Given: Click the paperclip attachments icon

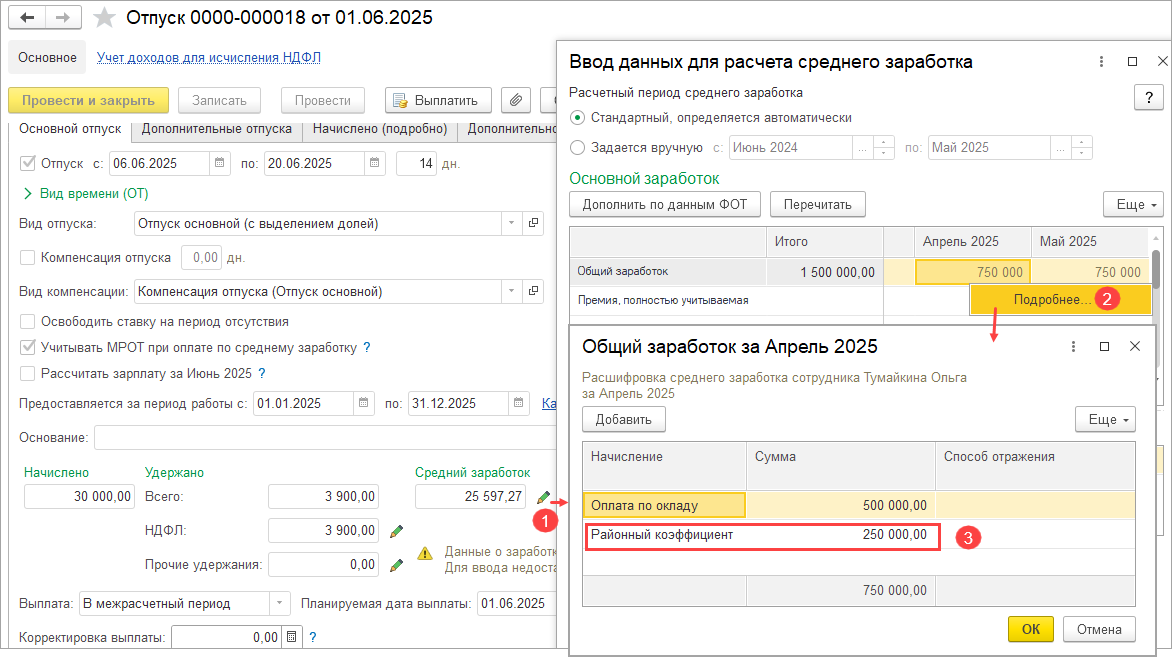Looking at the screenshot, I should (x=516, y=100).
